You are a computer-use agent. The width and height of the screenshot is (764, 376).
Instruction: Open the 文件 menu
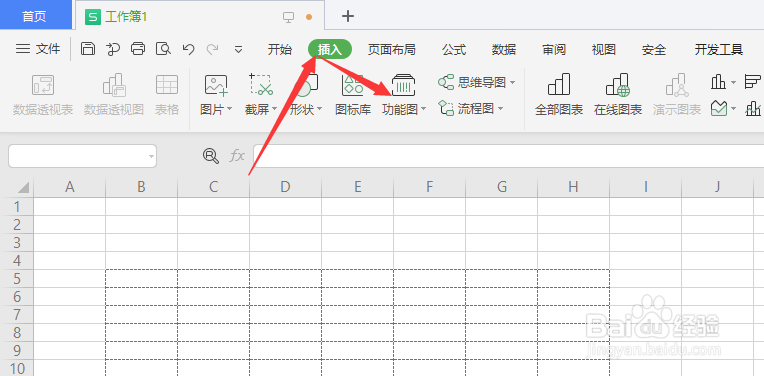coord(38,49)
